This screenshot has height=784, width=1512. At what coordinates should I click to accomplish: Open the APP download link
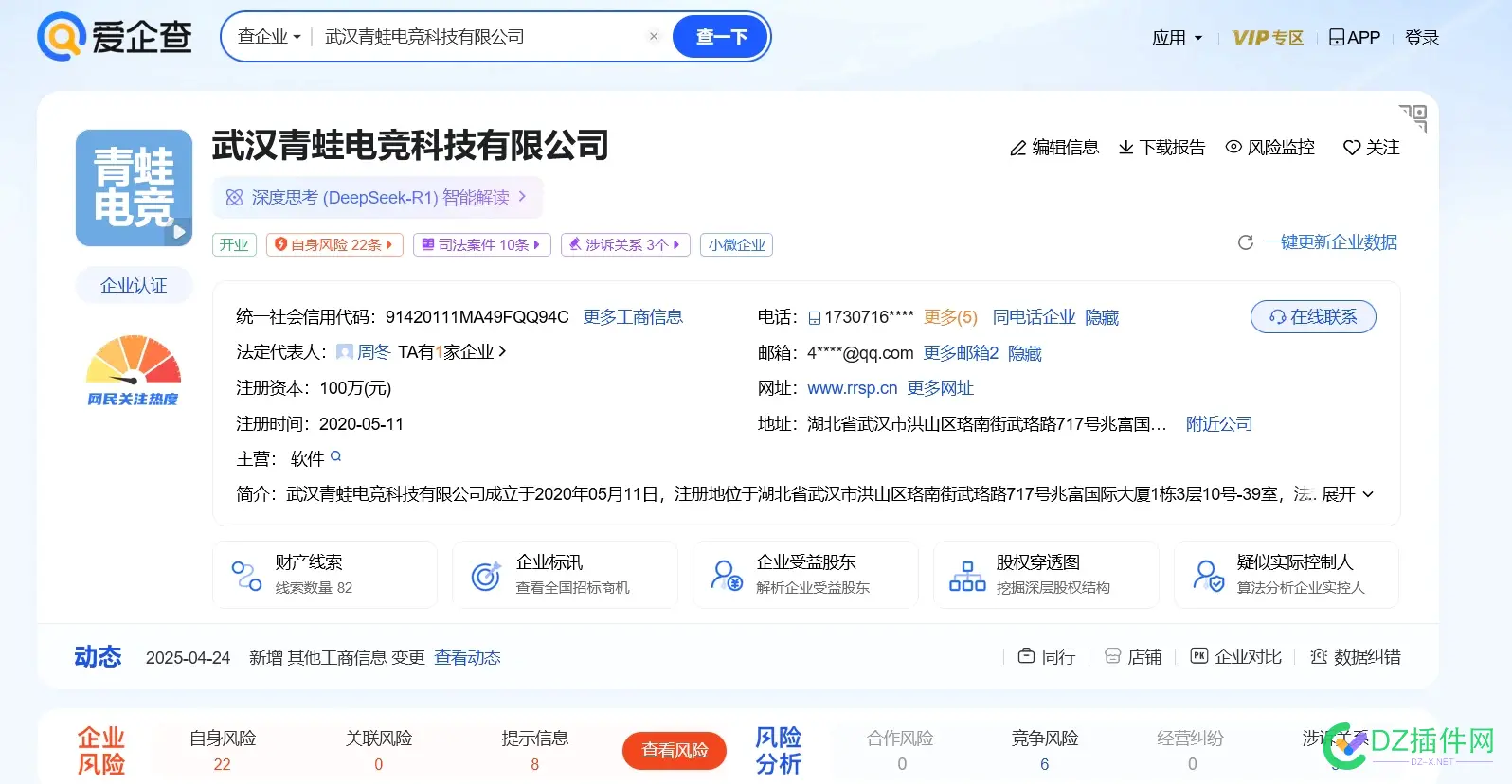[1355, 38]
